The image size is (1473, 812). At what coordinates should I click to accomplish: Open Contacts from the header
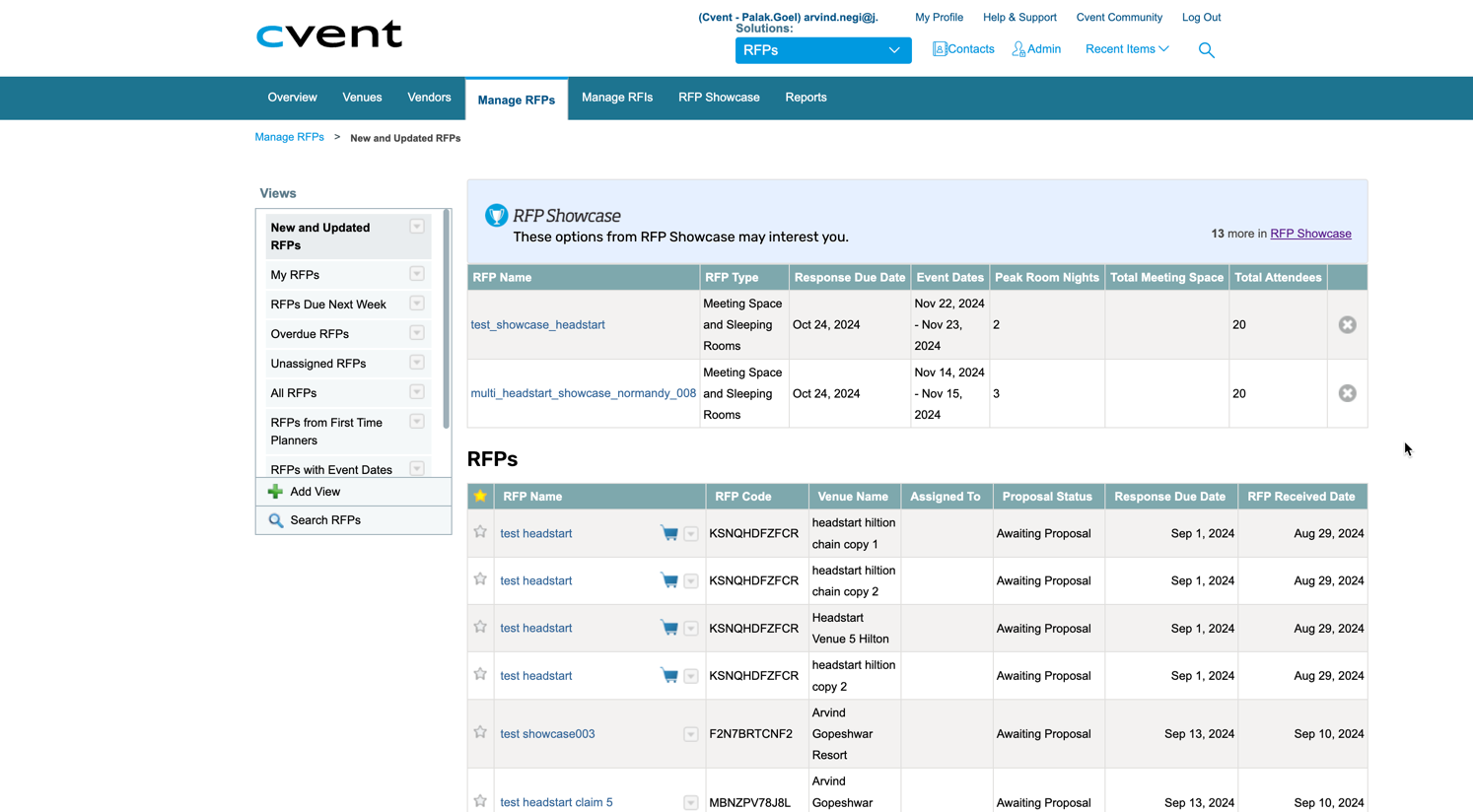pyautogui.click(x=963, y=49)
